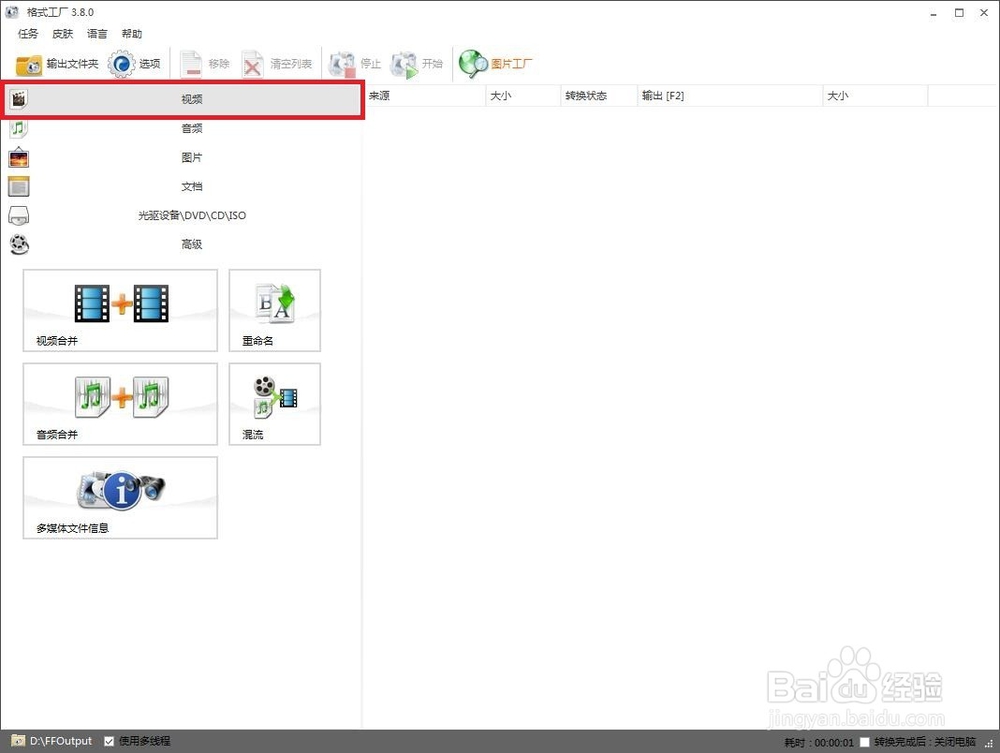Image resolution: width=1000 pixels, height=753 pixels.
Task: Expand the 音频 category section
Action: pyautogui.click(x=182, y=128)
